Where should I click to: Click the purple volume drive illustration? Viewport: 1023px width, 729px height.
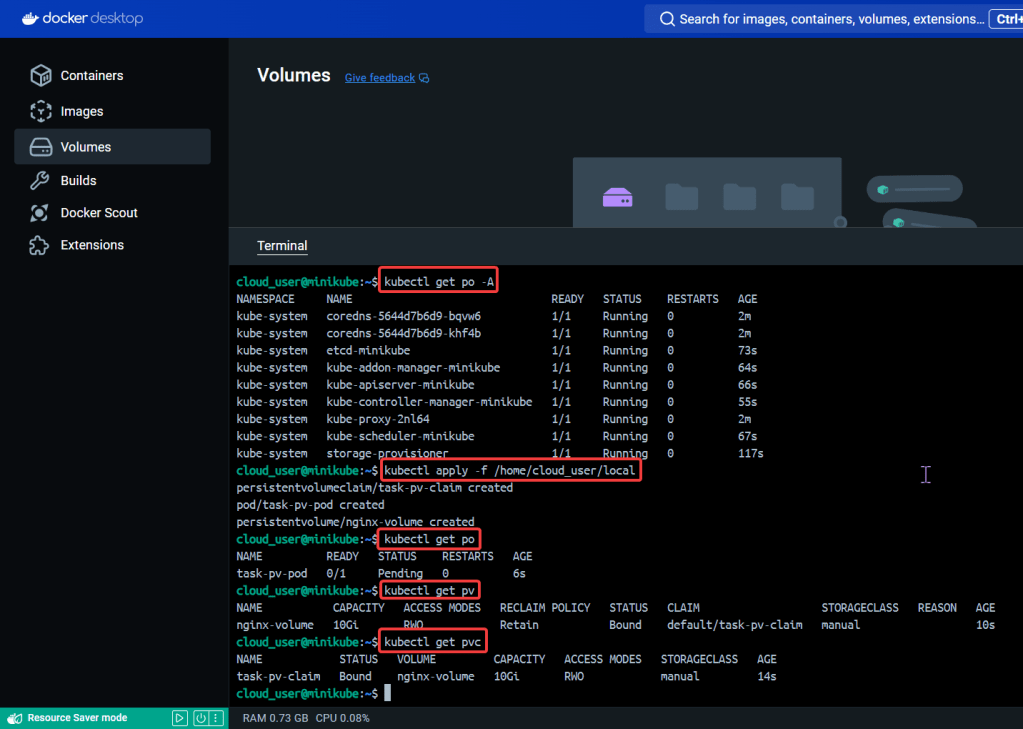click(x=617, y=198)
